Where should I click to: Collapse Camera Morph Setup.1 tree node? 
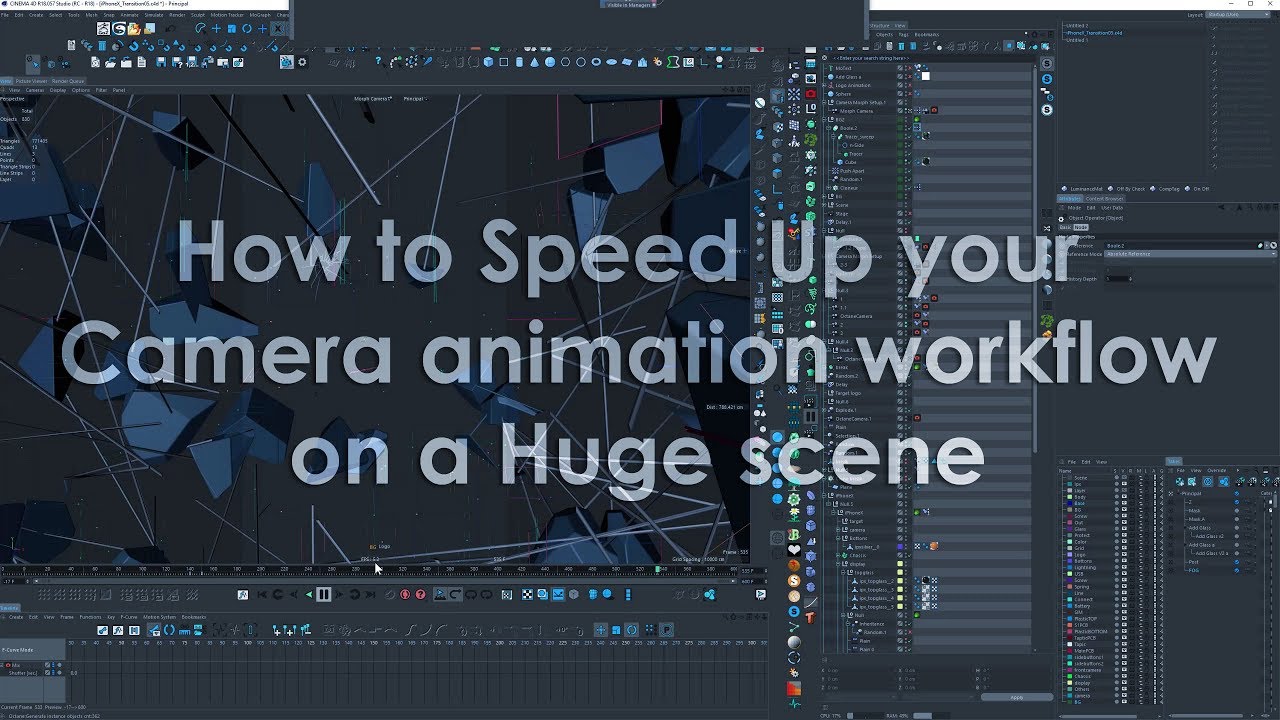(823, 102)
